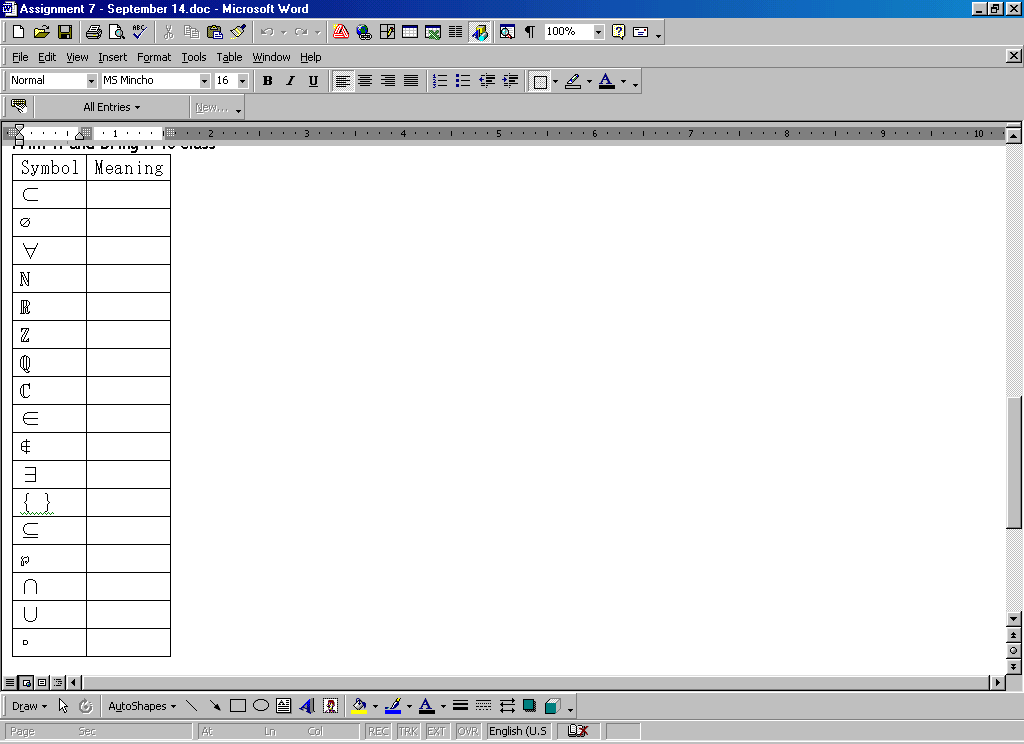Create a new blank document

point(18,32)
